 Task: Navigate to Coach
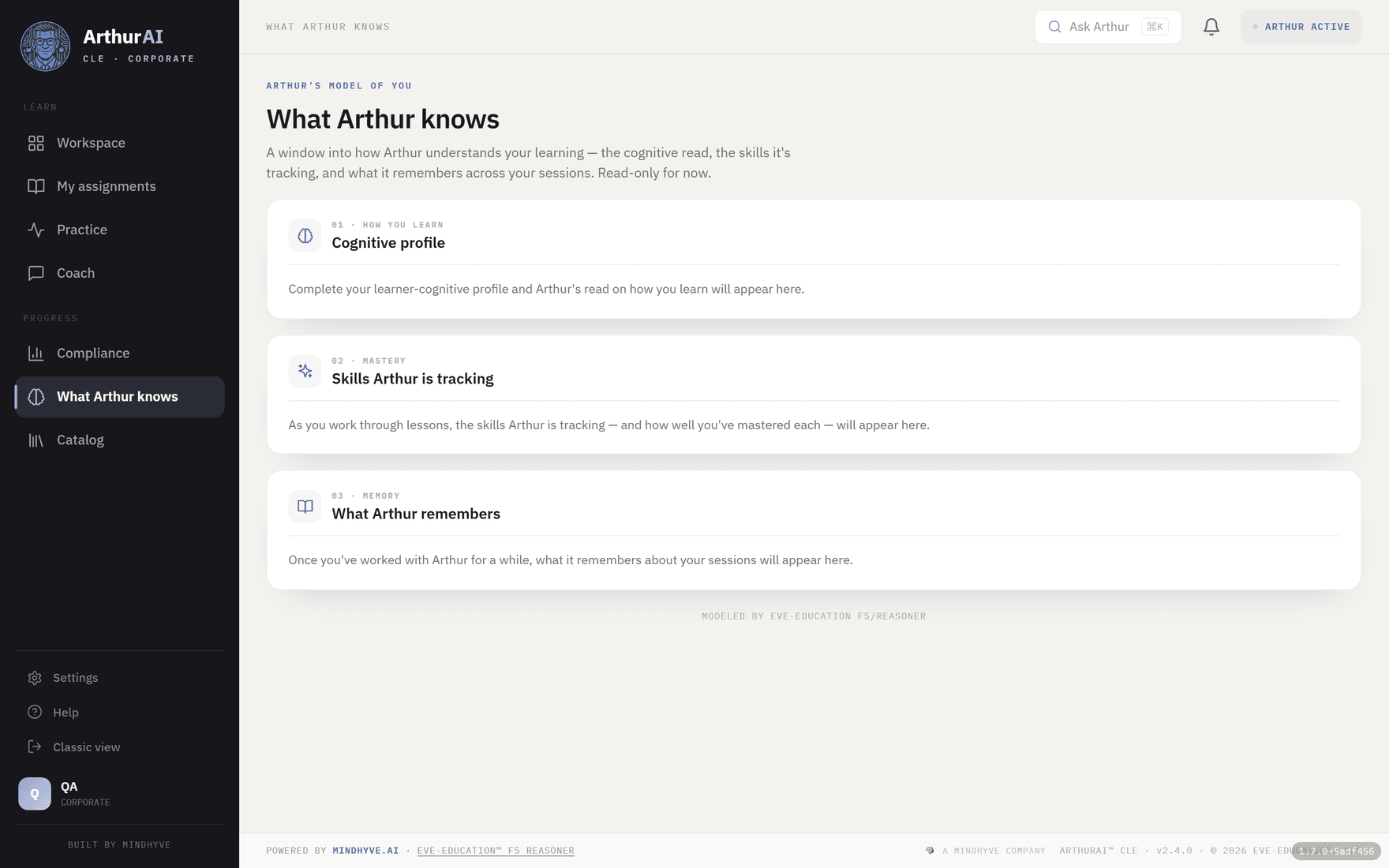point(119,273)
